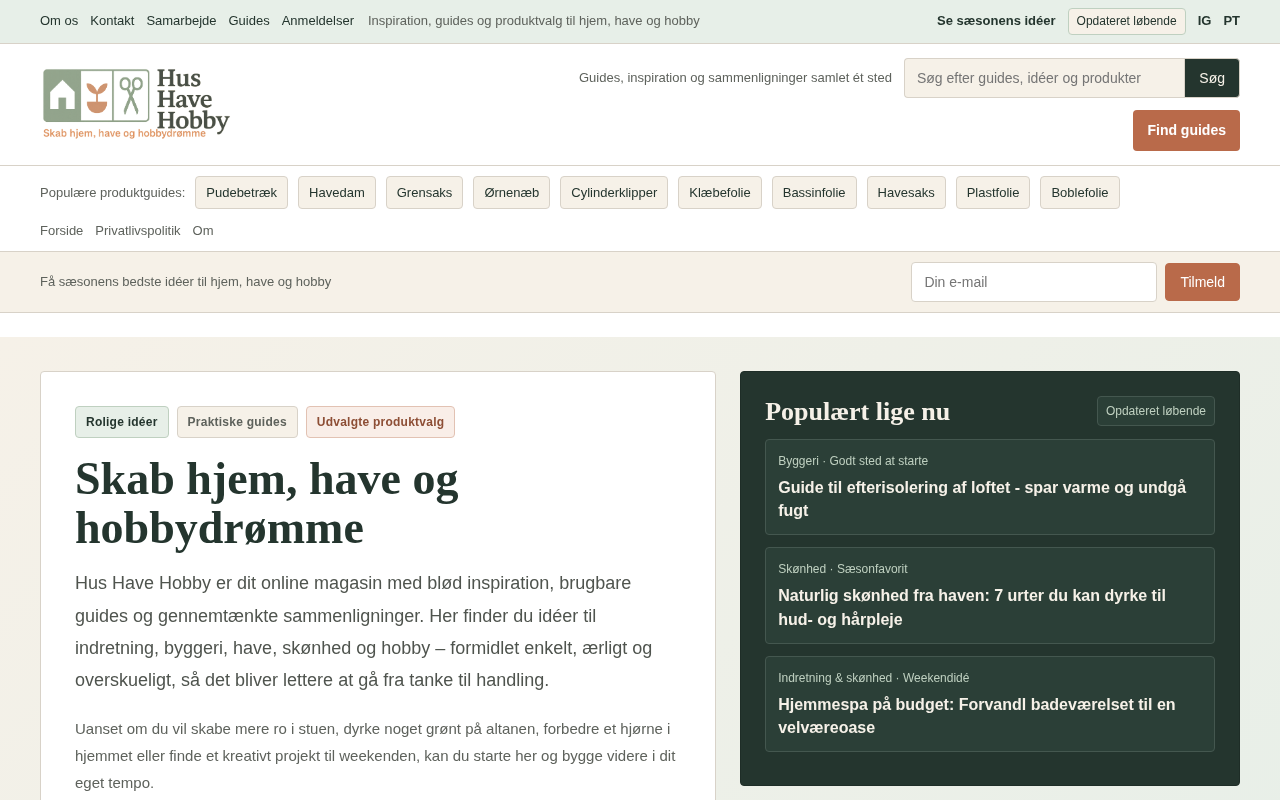Click the Hus Have Hobby logo
This screenshot has width=1280, height=800.
pos(136,104)
